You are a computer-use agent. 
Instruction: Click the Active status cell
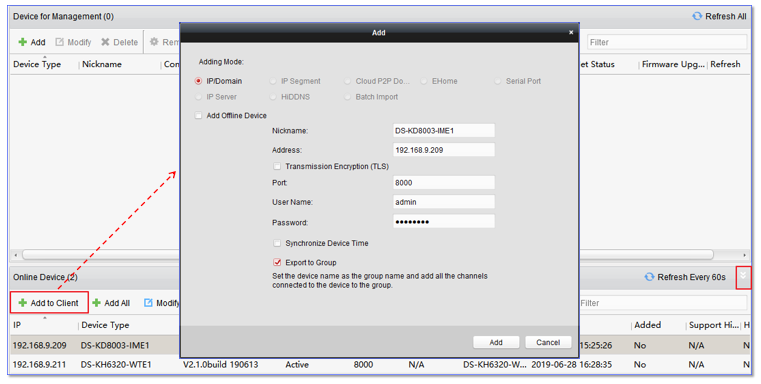[297, 365]
